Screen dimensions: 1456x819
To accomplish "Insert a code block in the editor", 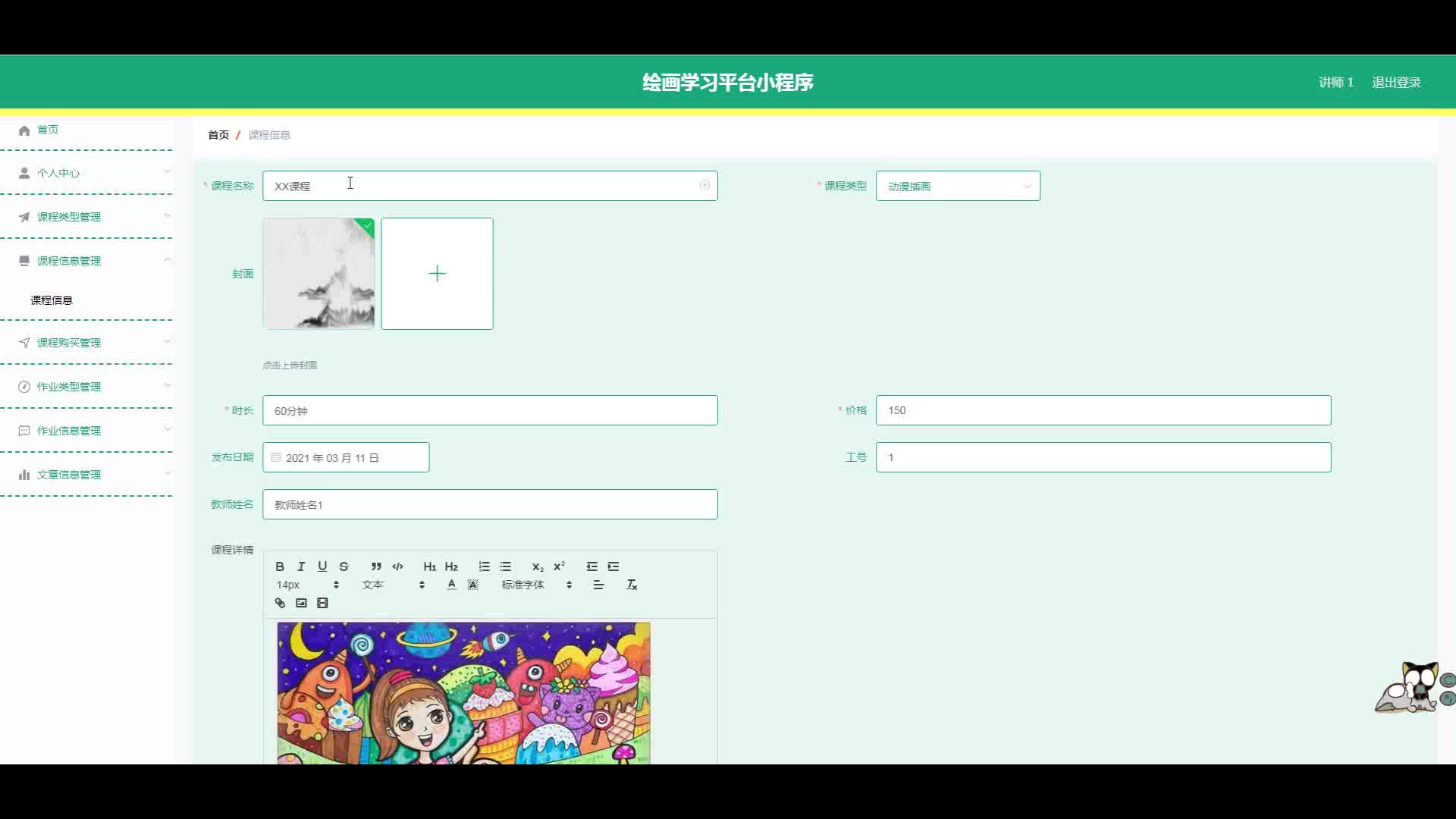I will [x=397, y=566].
